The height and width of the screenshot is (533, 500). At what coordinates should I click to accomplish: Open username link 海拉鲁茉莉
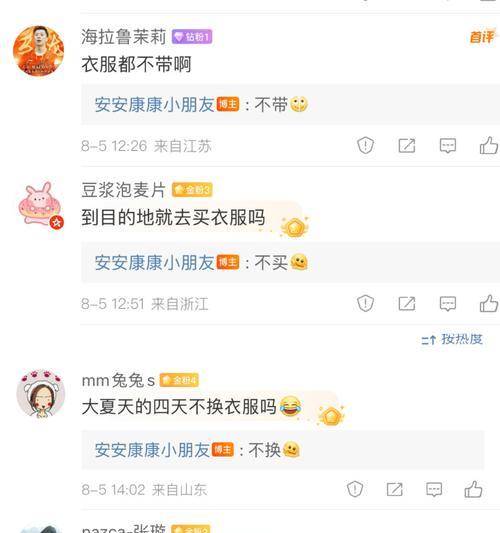pos(124,36)
